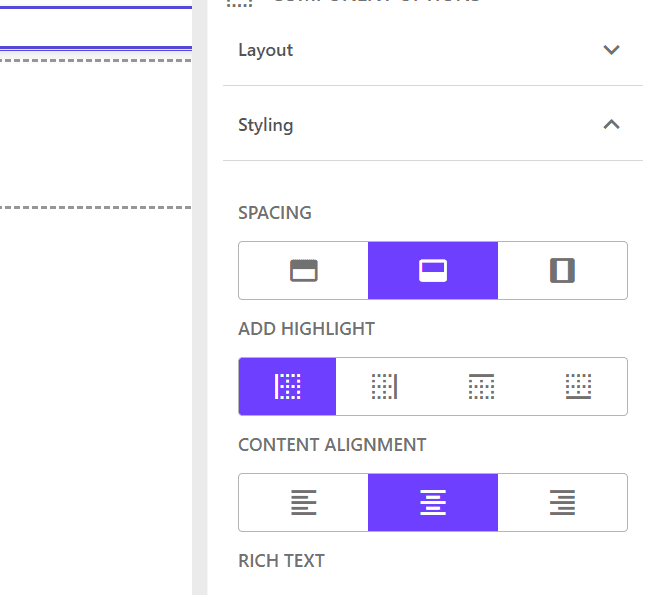Click the Styling section header label

click(x=265, y=125)
